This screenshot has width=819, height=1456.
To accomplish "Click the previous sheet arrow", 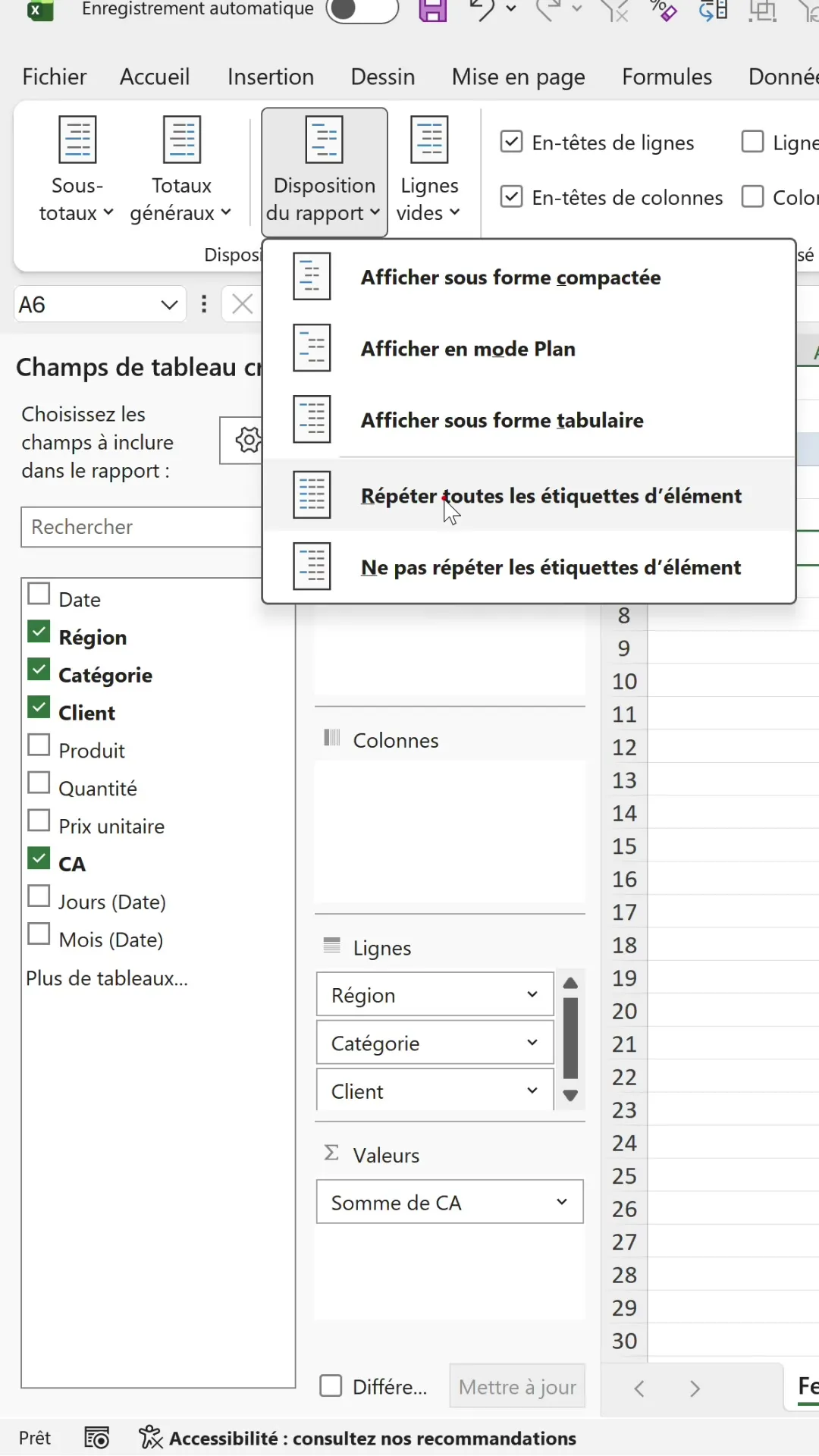I will pos(639,1389).
